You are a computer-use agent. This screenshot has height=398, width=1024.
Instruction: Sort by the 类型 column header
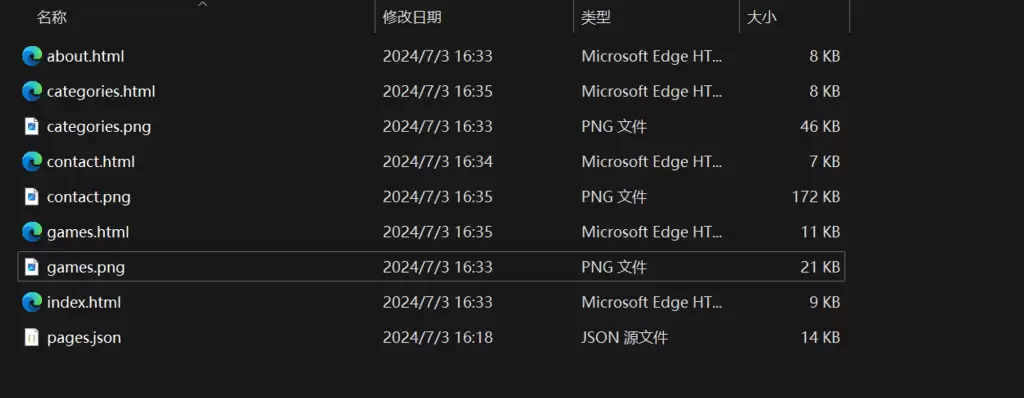[596, 18]
